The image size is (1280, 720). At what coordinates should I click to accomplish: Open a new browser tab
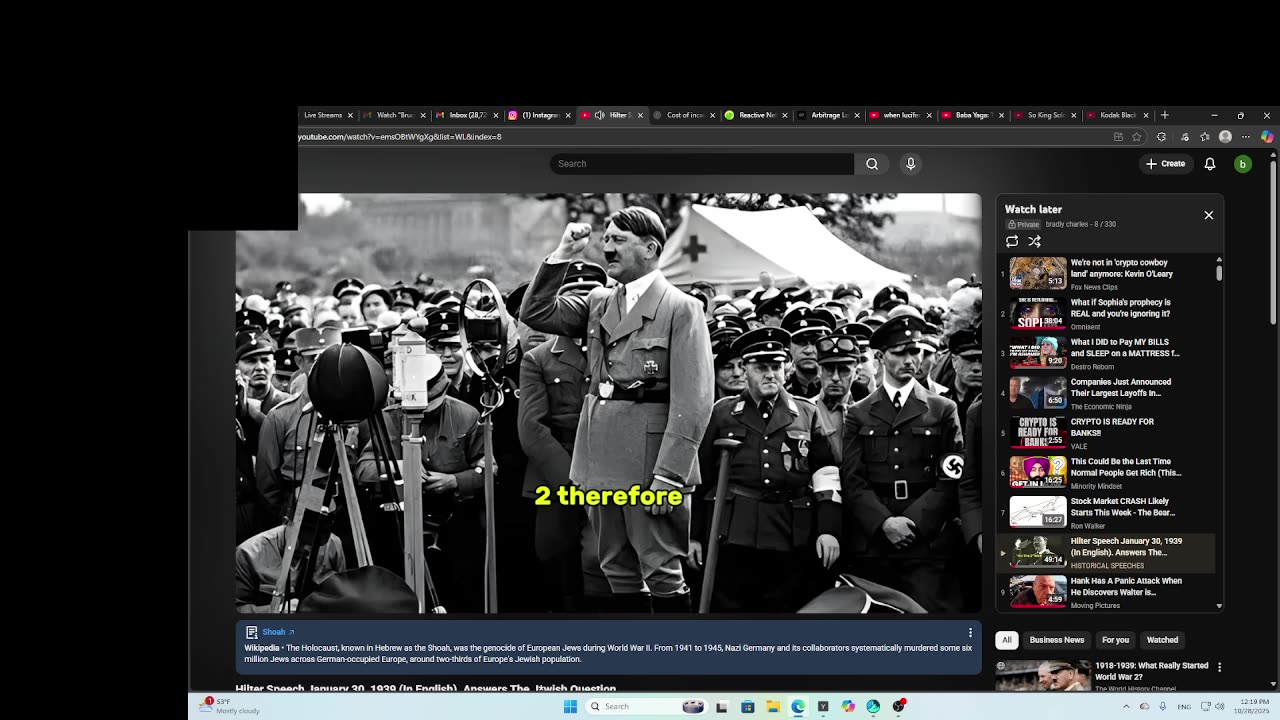(x=1164, y=115)
